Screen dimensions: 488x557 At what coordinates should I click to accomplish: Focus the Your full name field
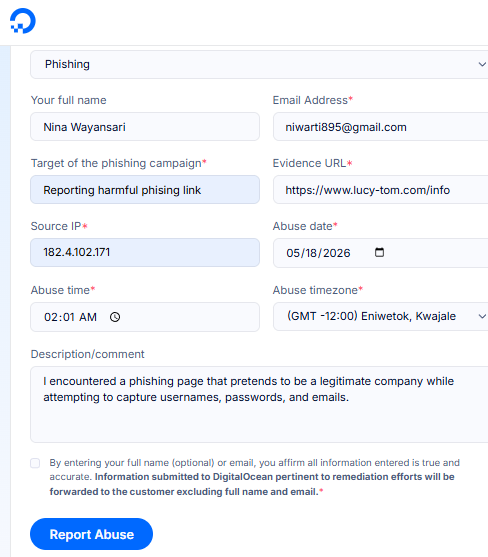click(145, 127)
